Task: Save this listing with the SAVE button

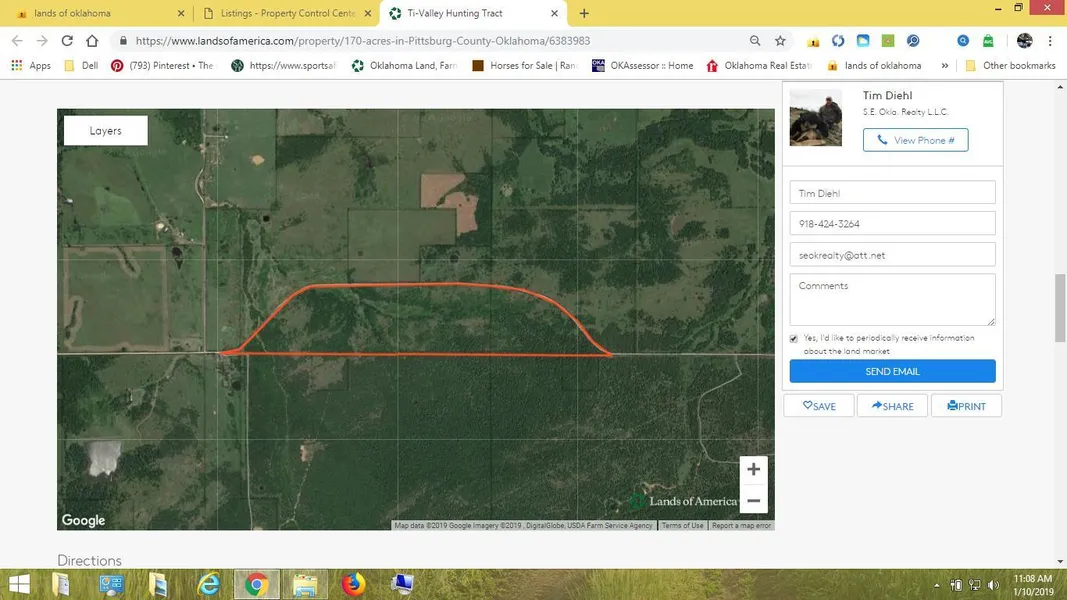Action: 819,406
